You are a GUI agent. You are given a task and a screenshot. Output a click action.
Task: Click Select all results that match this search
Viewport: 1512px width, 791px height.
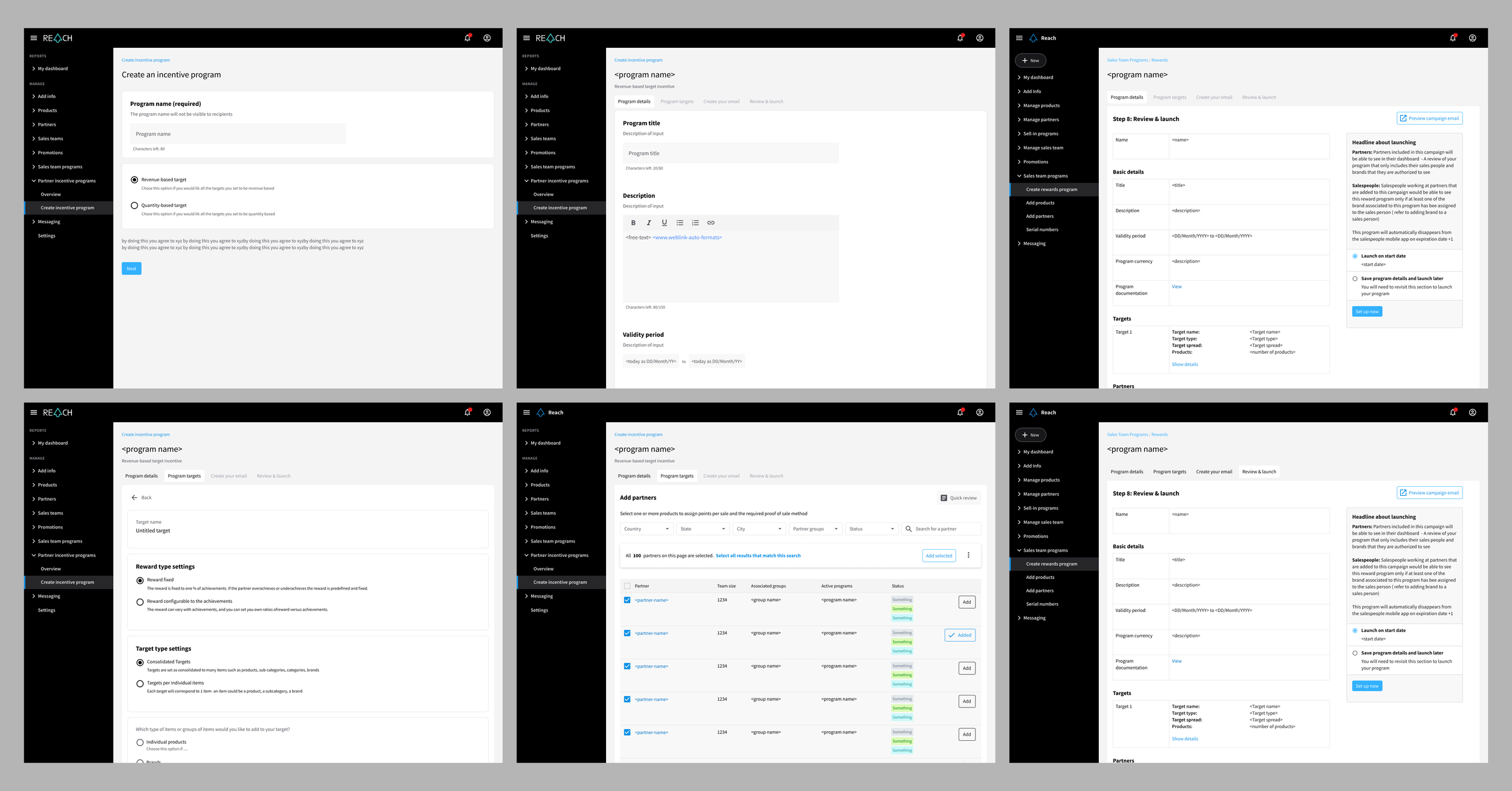coord(758,556)
